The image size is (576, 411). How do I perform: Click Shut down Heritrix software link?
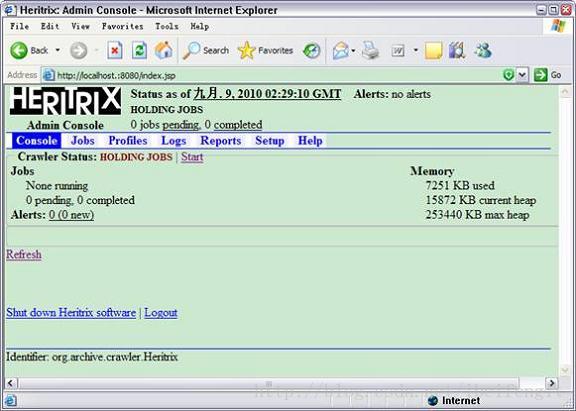pos(71,313)
